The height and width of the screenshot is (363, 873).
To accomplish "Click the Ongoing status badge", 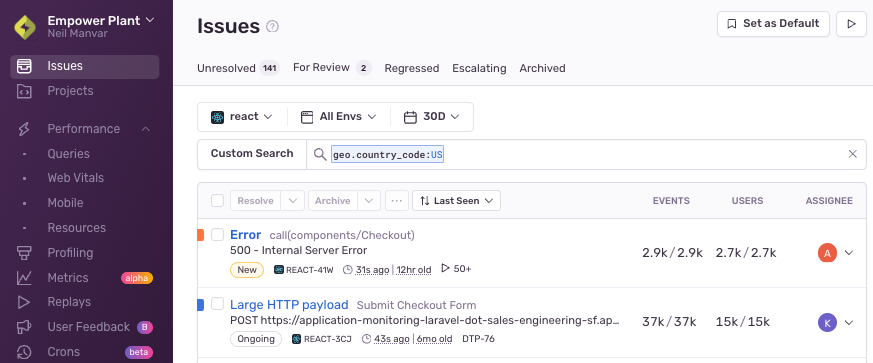I will [256, 339].
